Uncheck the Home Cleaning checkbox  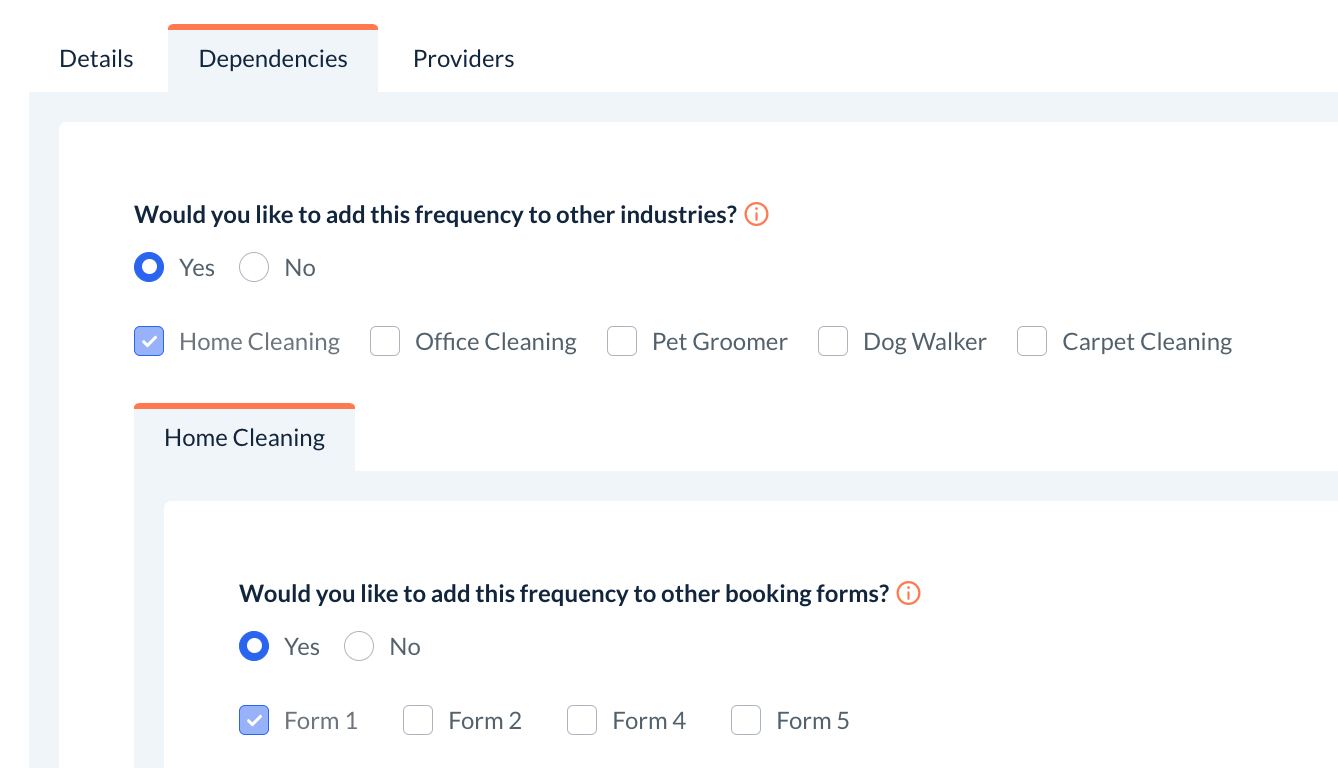[149, 342]
